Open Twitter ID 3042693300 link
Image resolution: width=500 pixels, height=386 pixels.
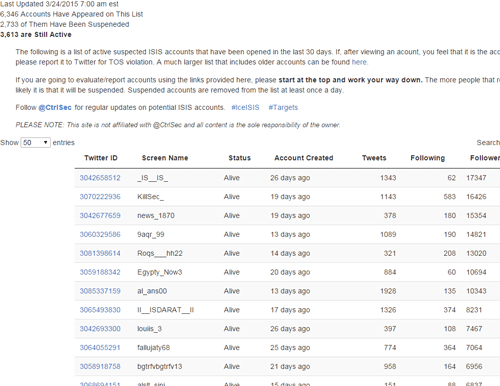[x=100, y=329]
